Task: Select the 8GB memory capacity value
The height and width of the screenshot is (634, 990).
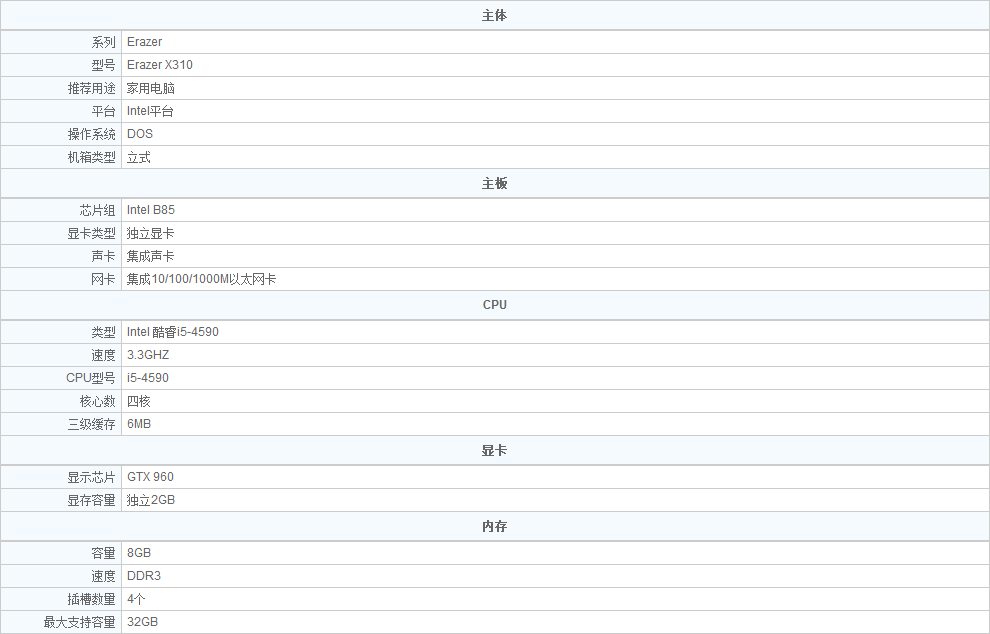Action: (x=139, y=553)
